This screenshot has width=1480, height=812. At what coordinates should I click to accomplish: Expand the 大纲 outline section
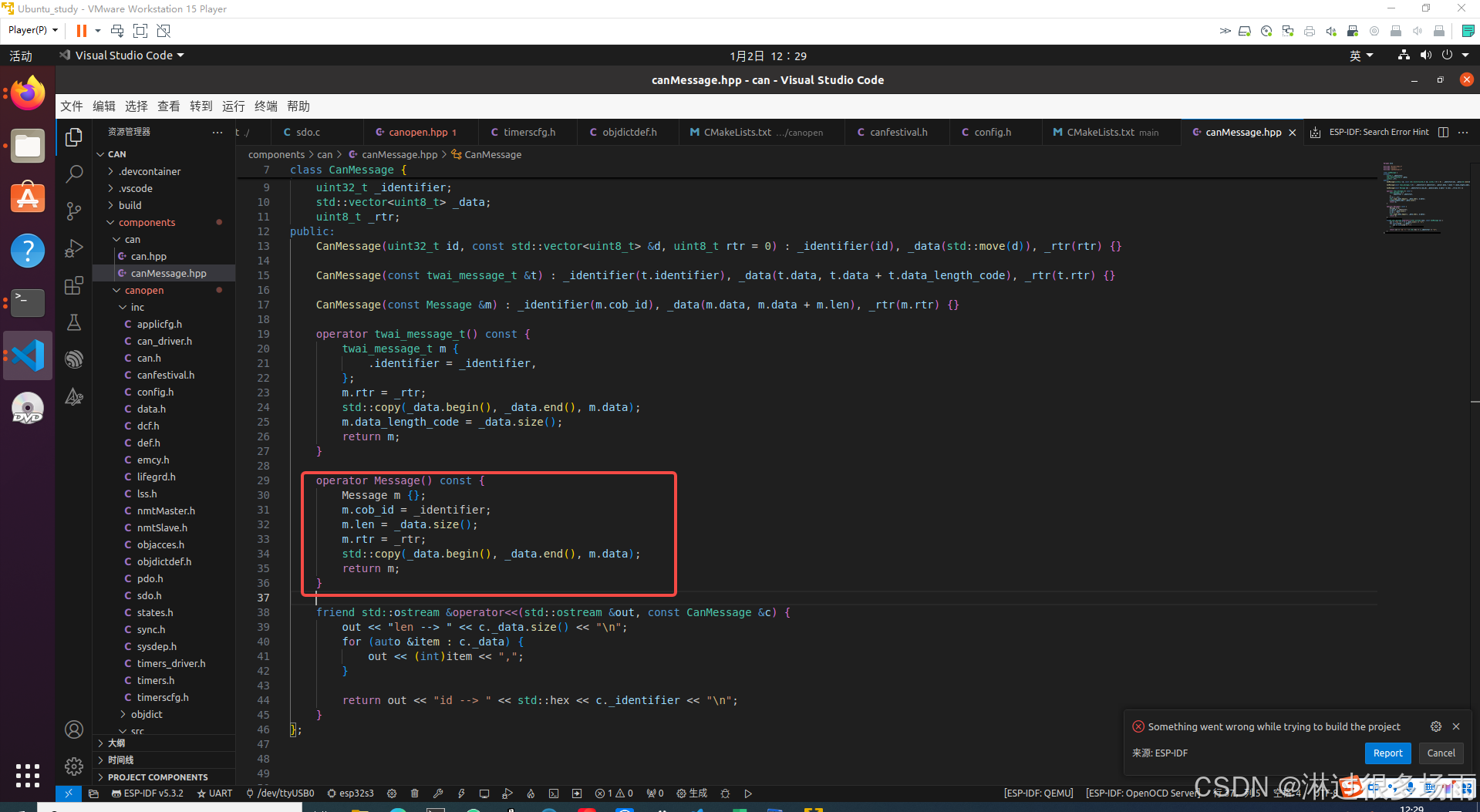(164, 743)
